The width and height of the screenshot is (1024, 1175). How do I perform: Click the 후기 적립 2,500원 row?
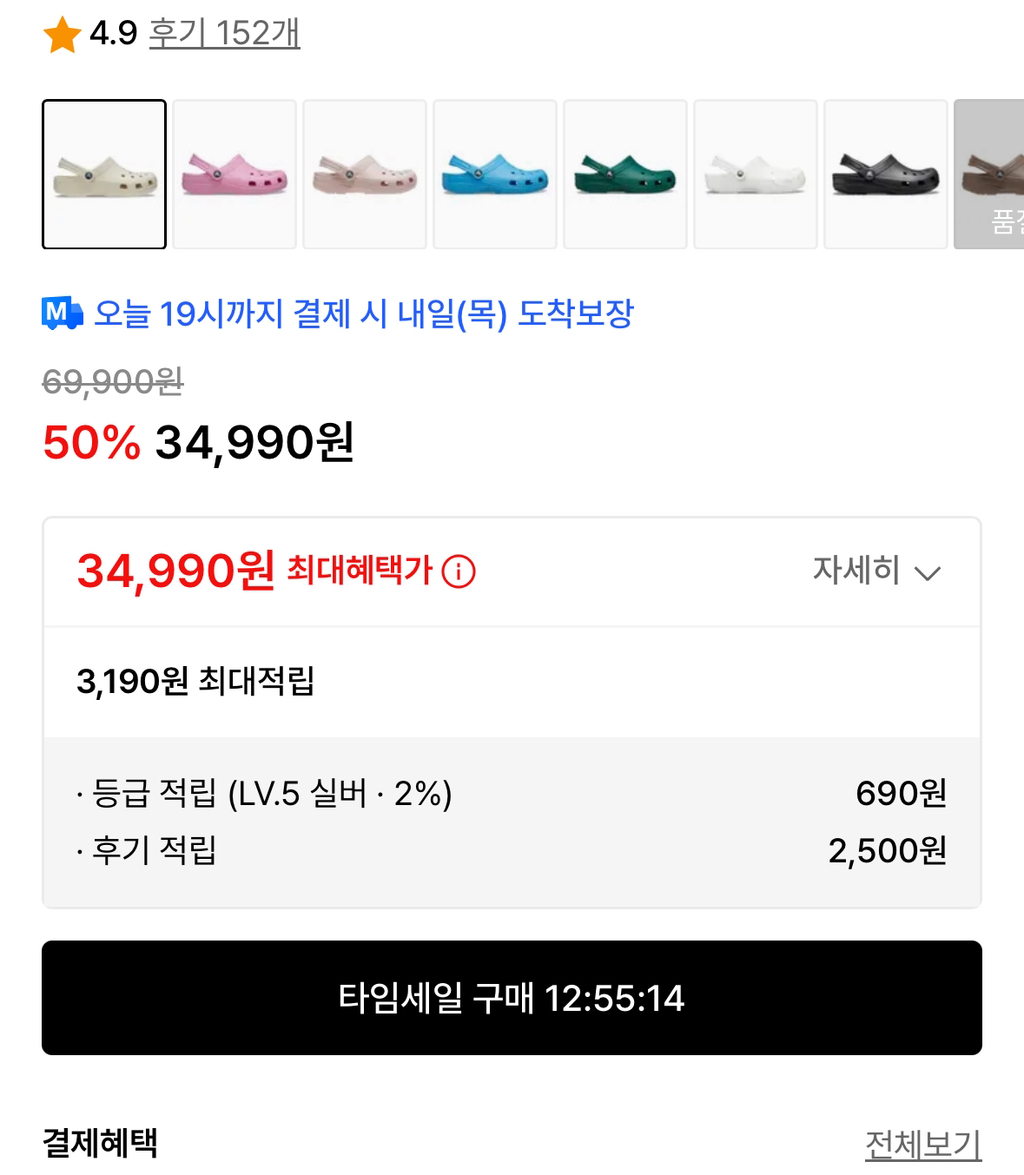(x=512, y=851)
